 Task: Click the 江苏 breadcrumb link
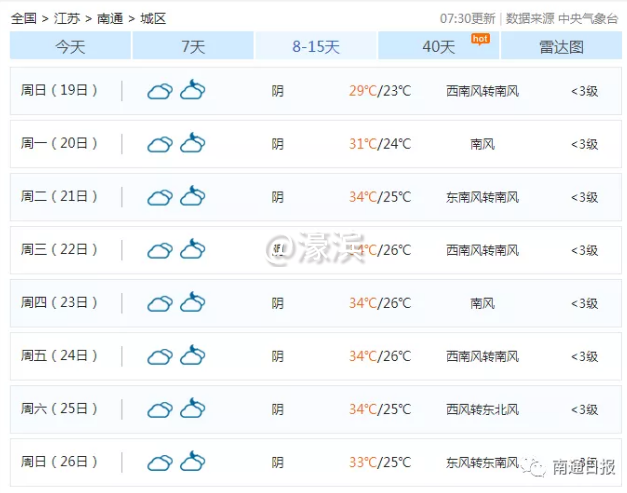coord(67,18)
